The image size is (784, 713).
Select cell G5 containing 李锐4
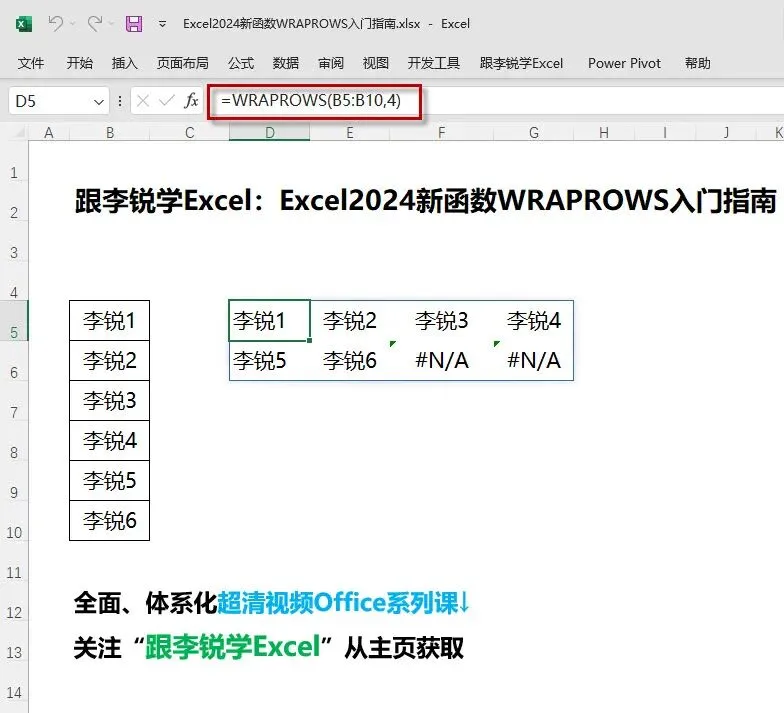534,320
